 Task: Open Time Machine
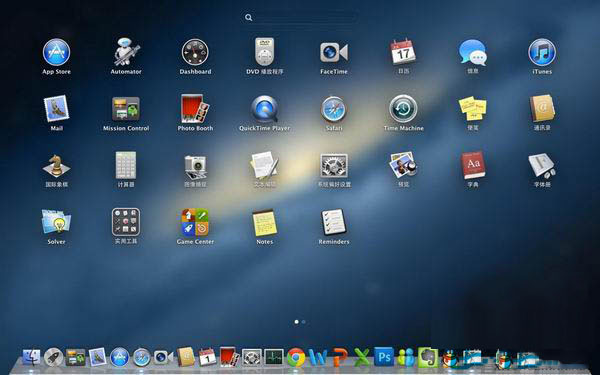(403, 109)
